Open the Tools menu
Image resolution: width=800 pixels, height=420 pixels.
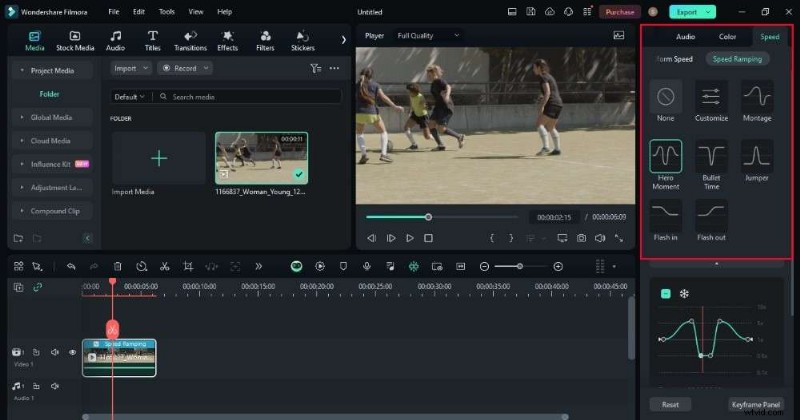(166, 12)
